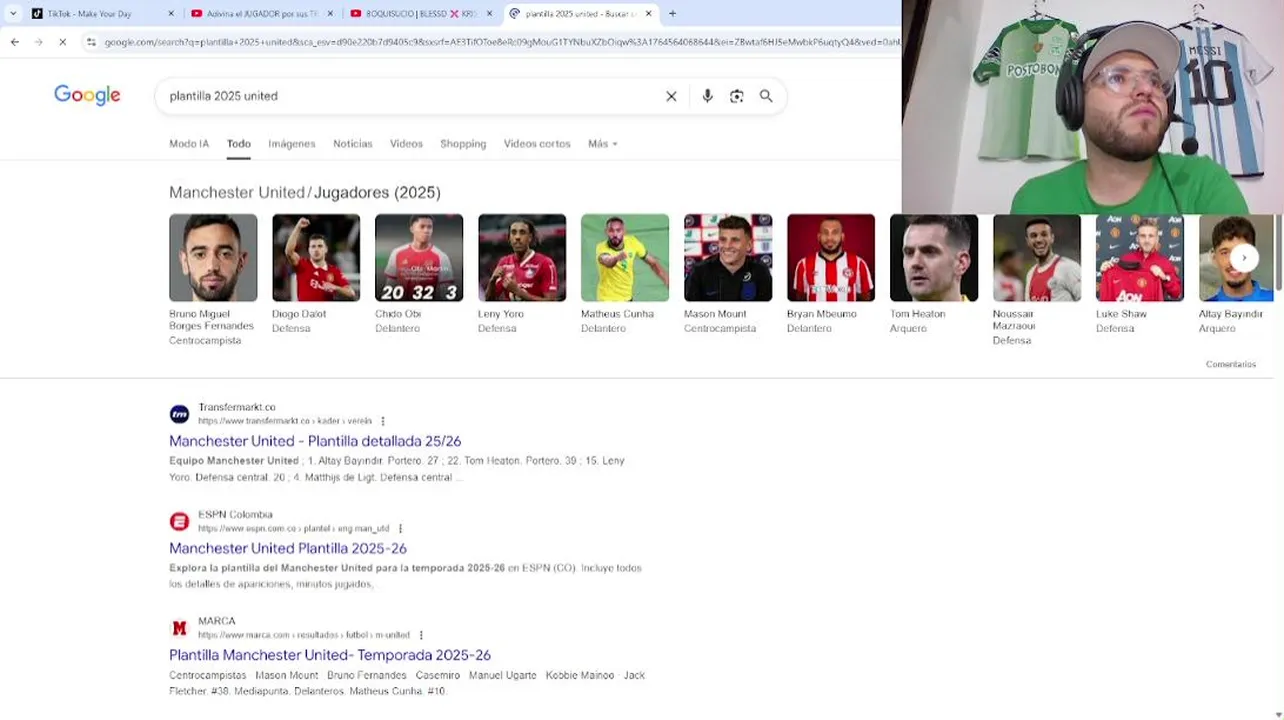This screenshot has height=720, width=1284.
Task: Open Noussair Mazraoui player card
Action: point(1037,279)
